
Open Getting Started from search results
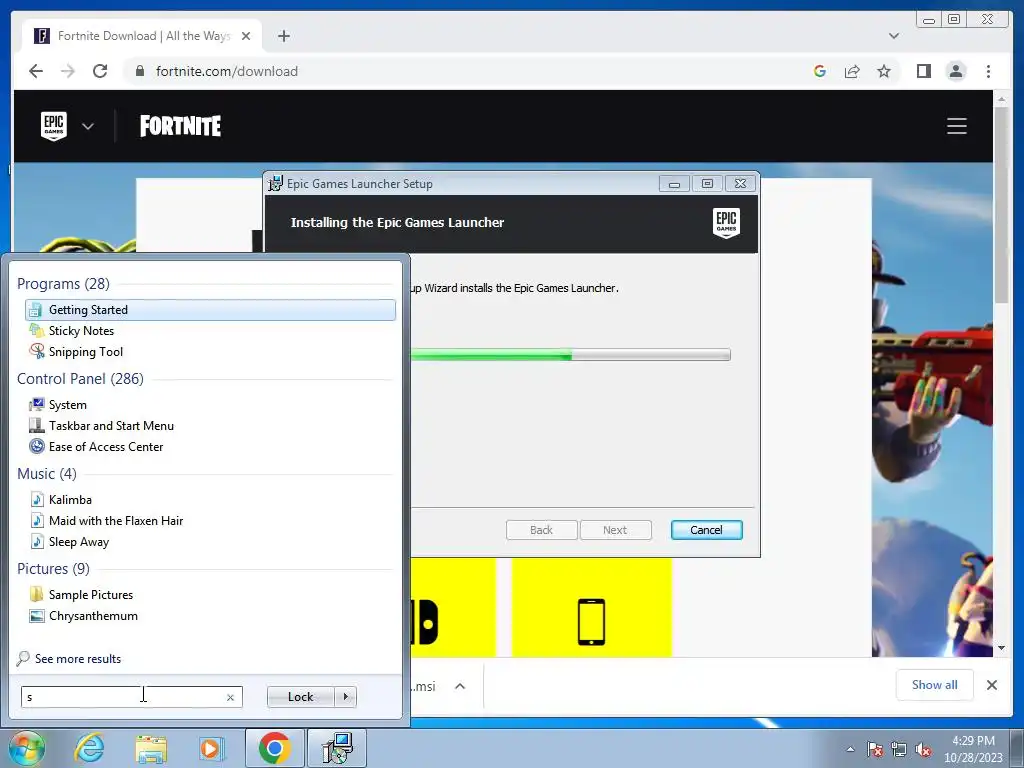coord(210,310)
